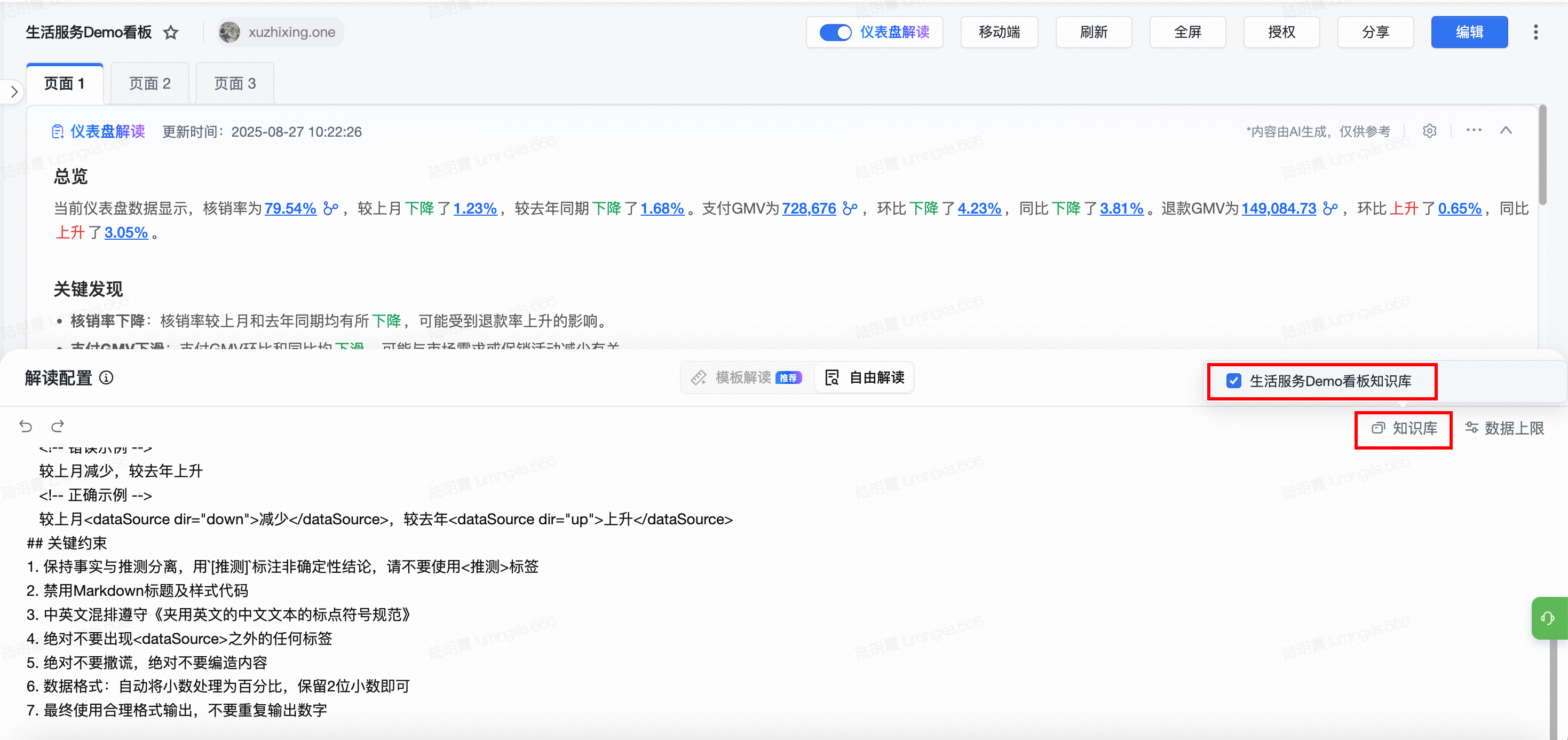Open the settings gear in 仪表盘解读 panel

[x=1429, y=131]
